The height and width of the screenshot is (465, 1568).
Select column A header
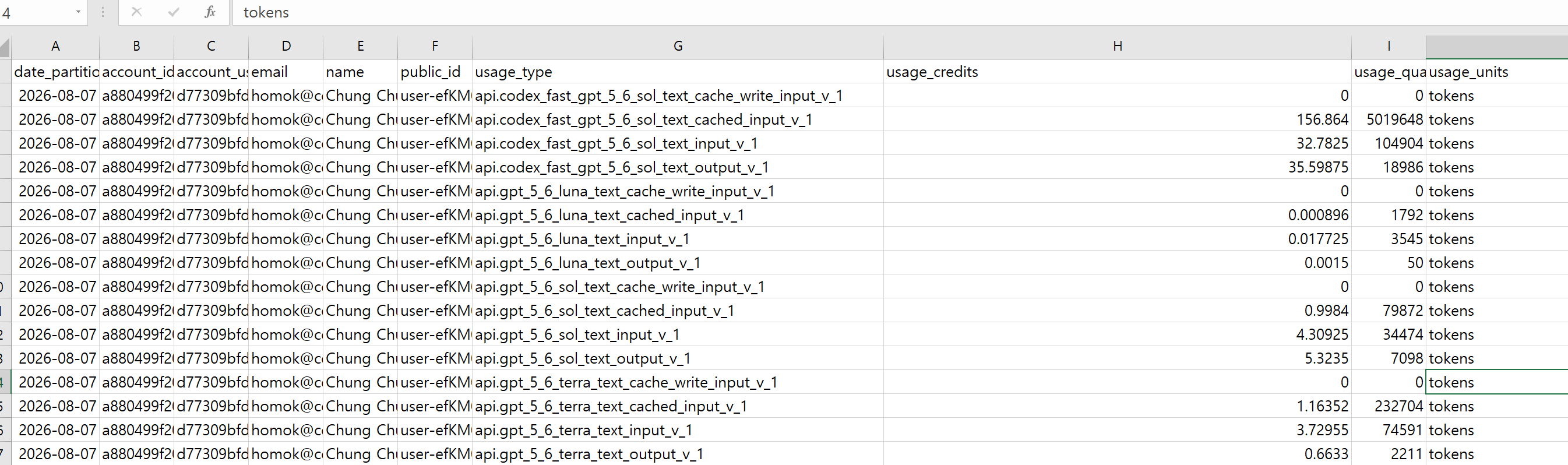tap(55, 47)
